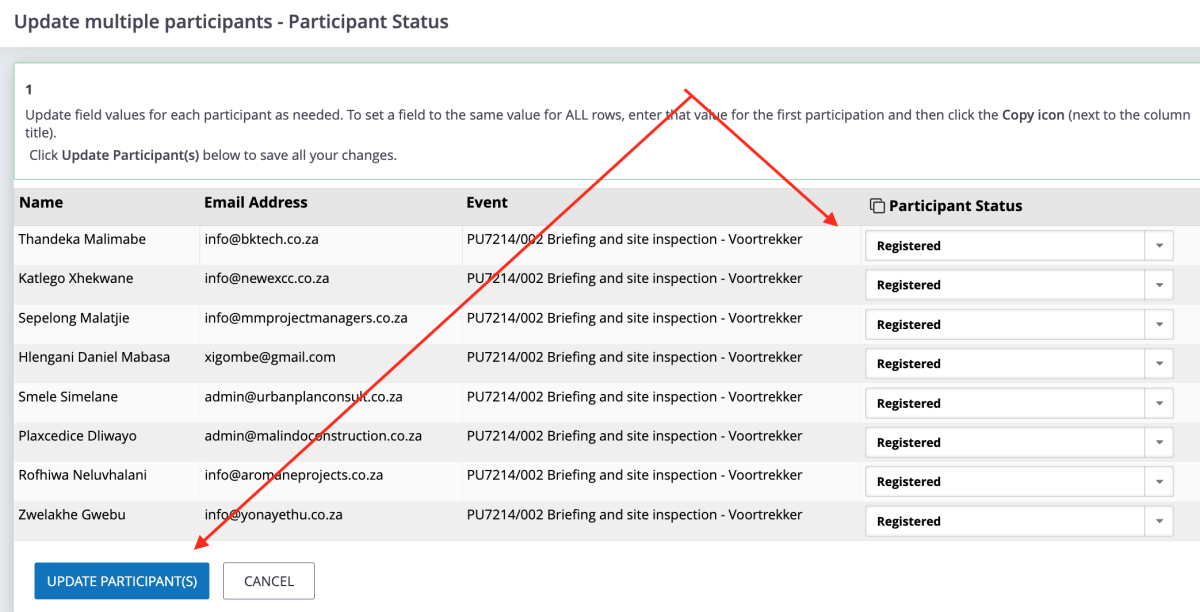Expand status dropdown for Hlengani Daniel Mabasa
The width and height of the screenshot is (1200, 612).
click(x=1018, y=364)
